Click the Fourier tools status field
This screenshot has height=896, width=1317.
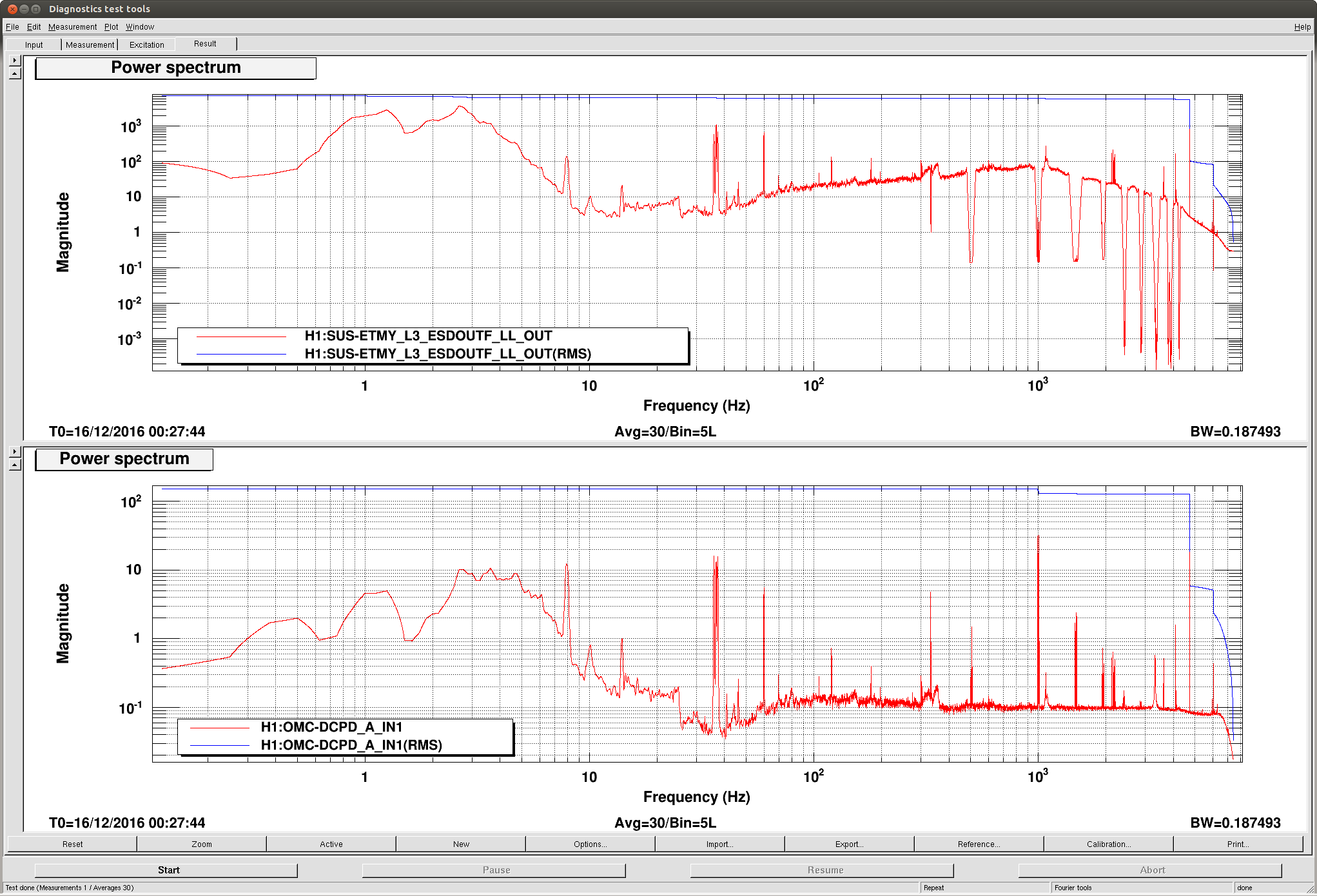pyautogui.click(x=1142, y=888)
